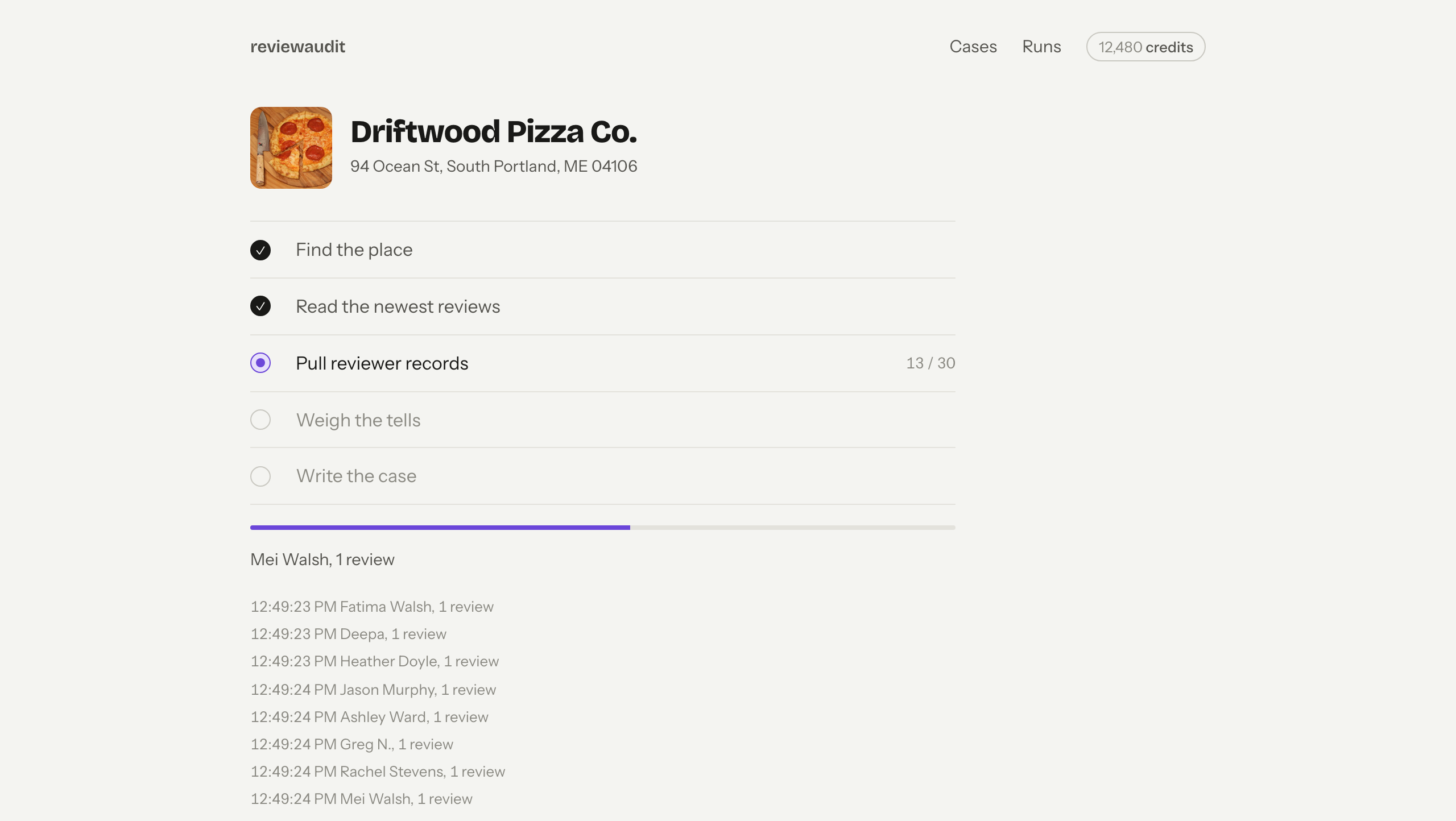1456x821 pixels.
Task: Click the empty circle beside Write the case
Action: pyautogui.click(x=260, y=476)
